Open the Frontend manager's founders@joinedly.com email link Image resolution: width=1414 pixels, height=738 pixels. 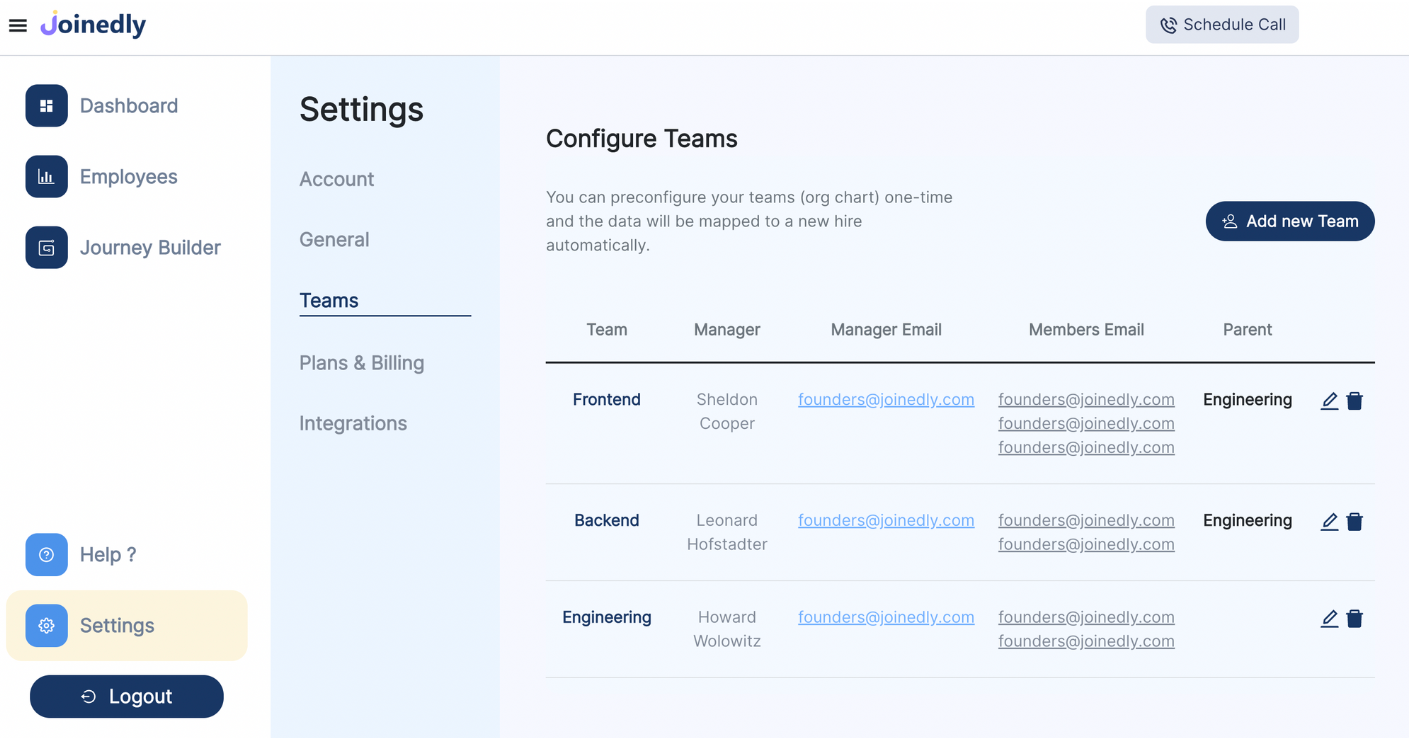(x=886, y=399)
